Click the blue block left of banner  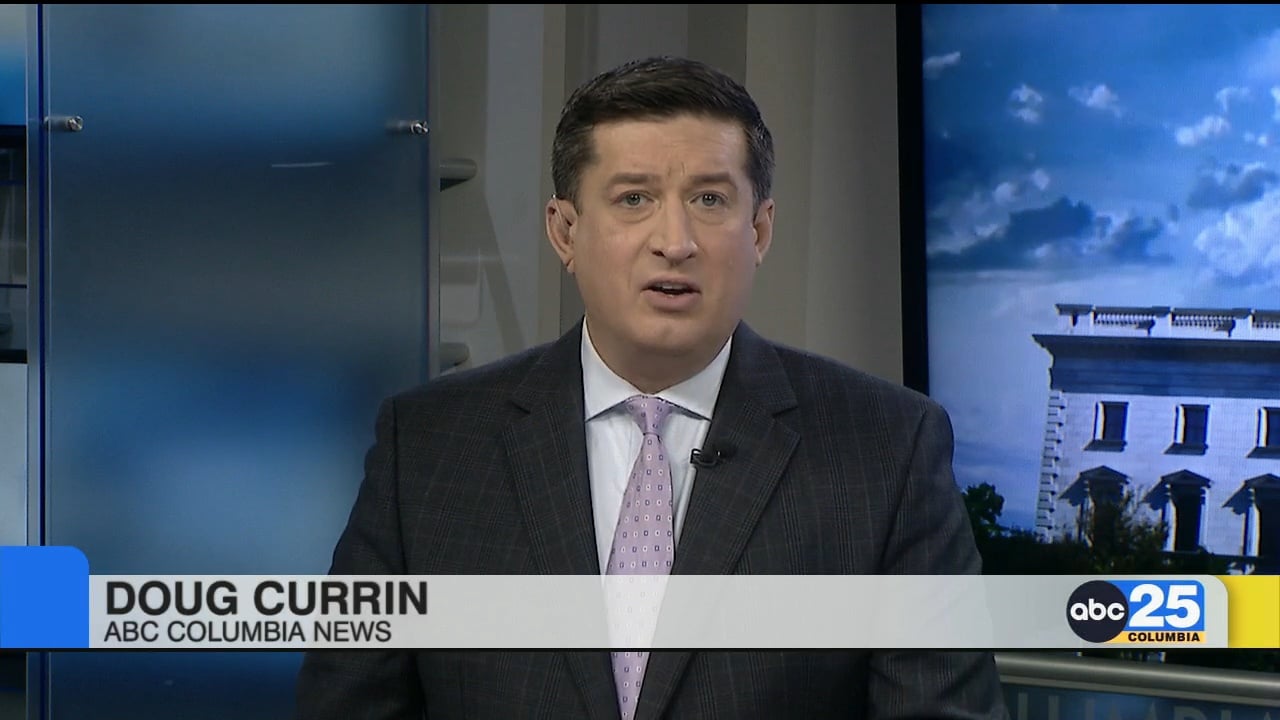(43, 597)
